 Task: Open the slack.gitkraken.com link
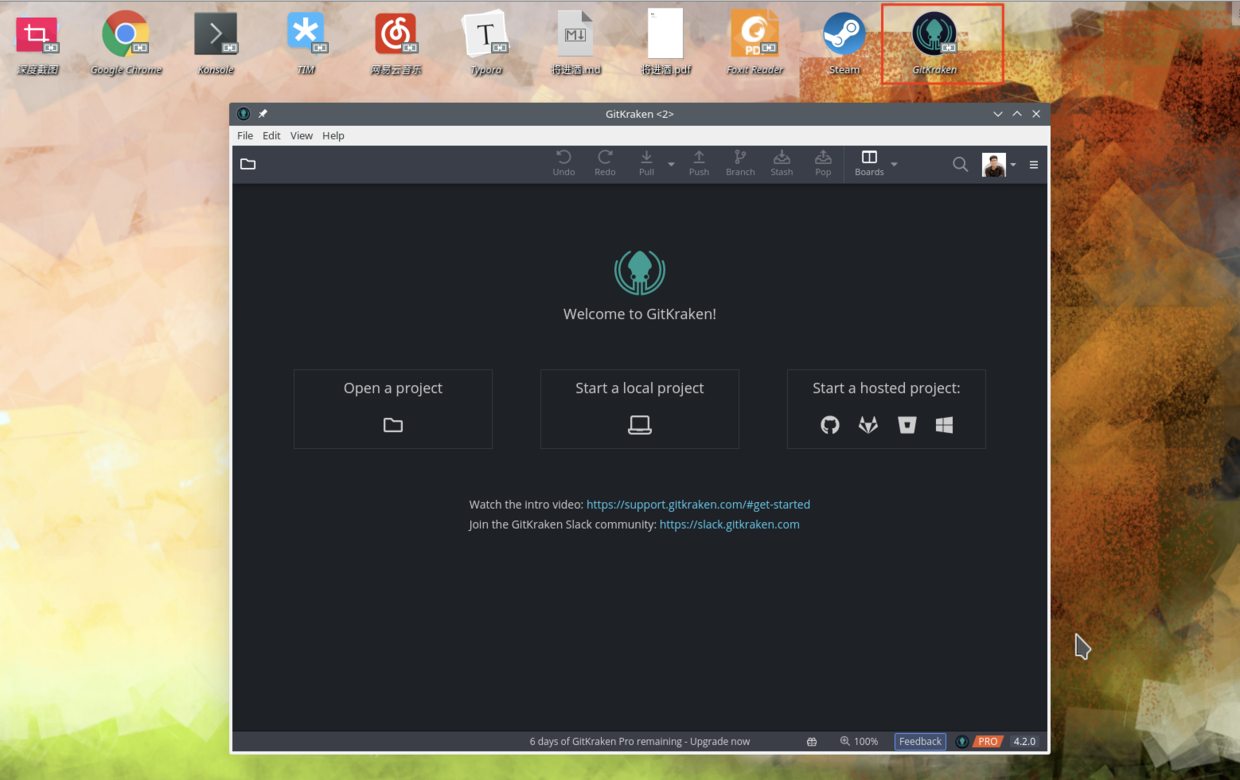pyautogui.click(x=729, y=525)
